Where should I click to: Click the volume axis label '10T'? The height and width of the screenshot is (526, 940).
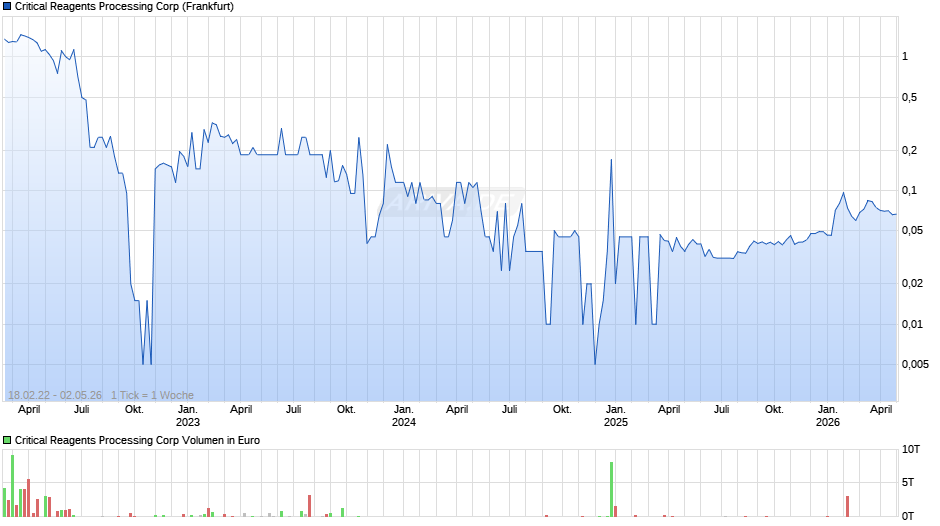point(911,449)
